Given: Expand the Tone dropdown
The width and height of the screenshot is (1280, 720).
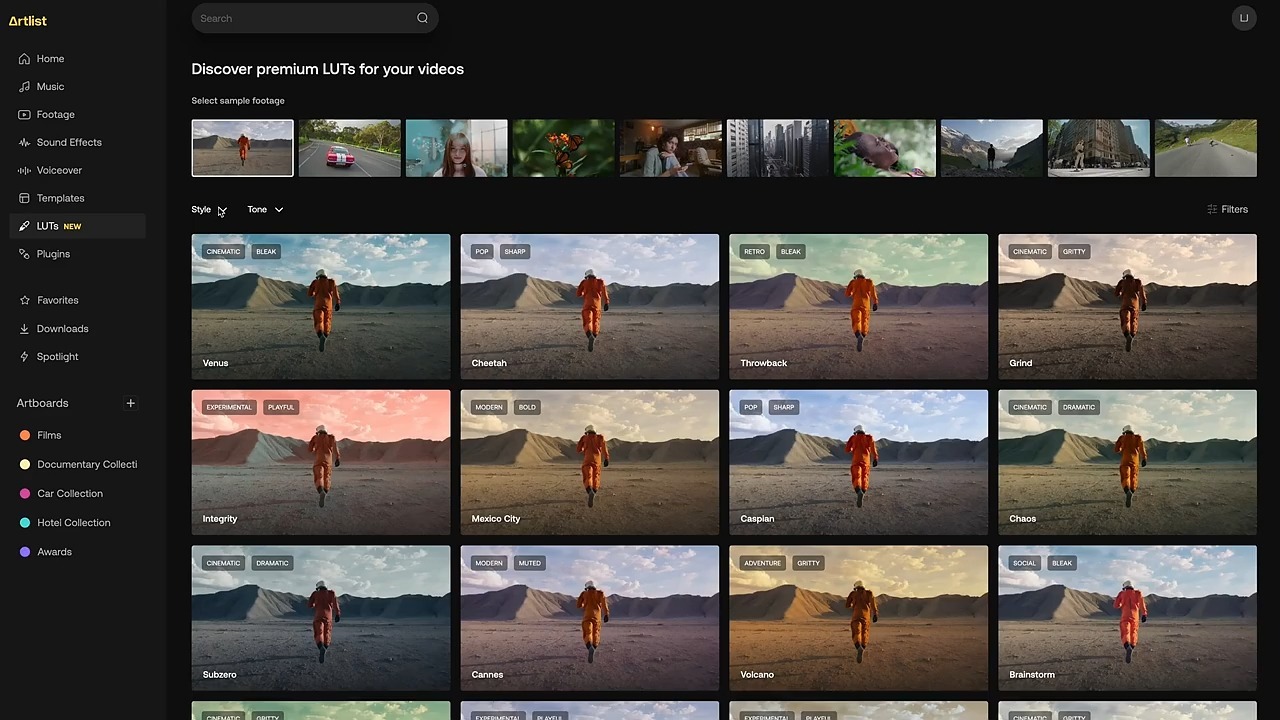Looking at the screenshot, I should coord(265,209).
